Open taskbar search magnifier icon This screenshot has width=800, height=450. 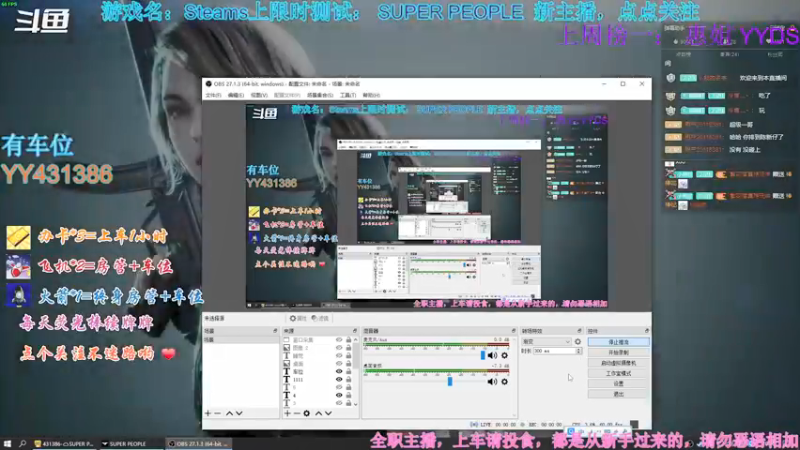[22, 444]
